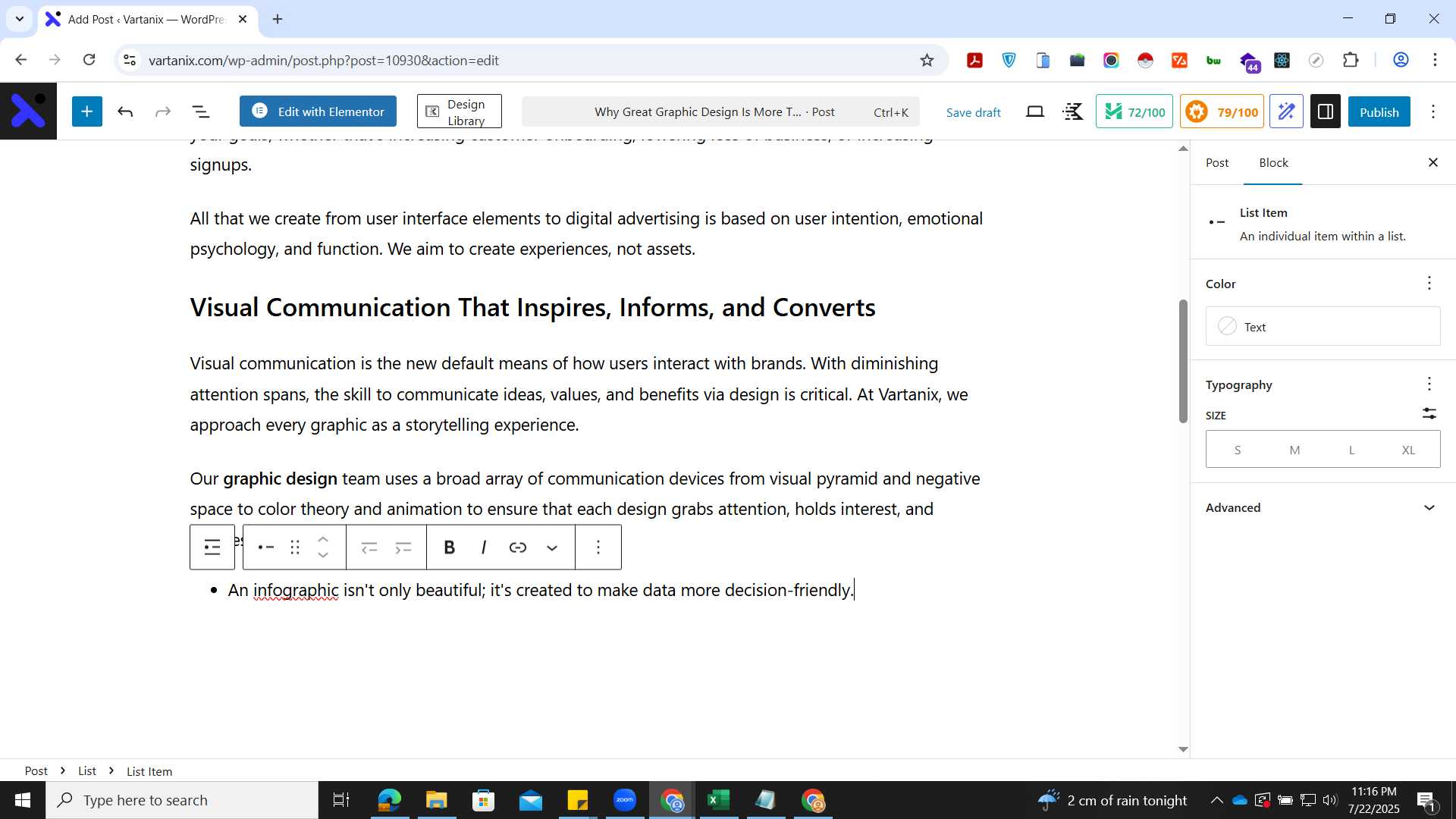Image resolution: width=1456 pixels, height=819 pixels.
Task: Open command palette via post title bar
Action: point(720,111)
